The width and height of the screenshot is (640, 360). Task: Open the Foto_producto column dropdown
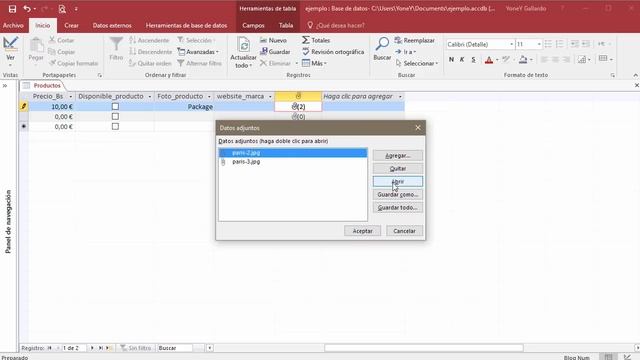tap(209, 97)
